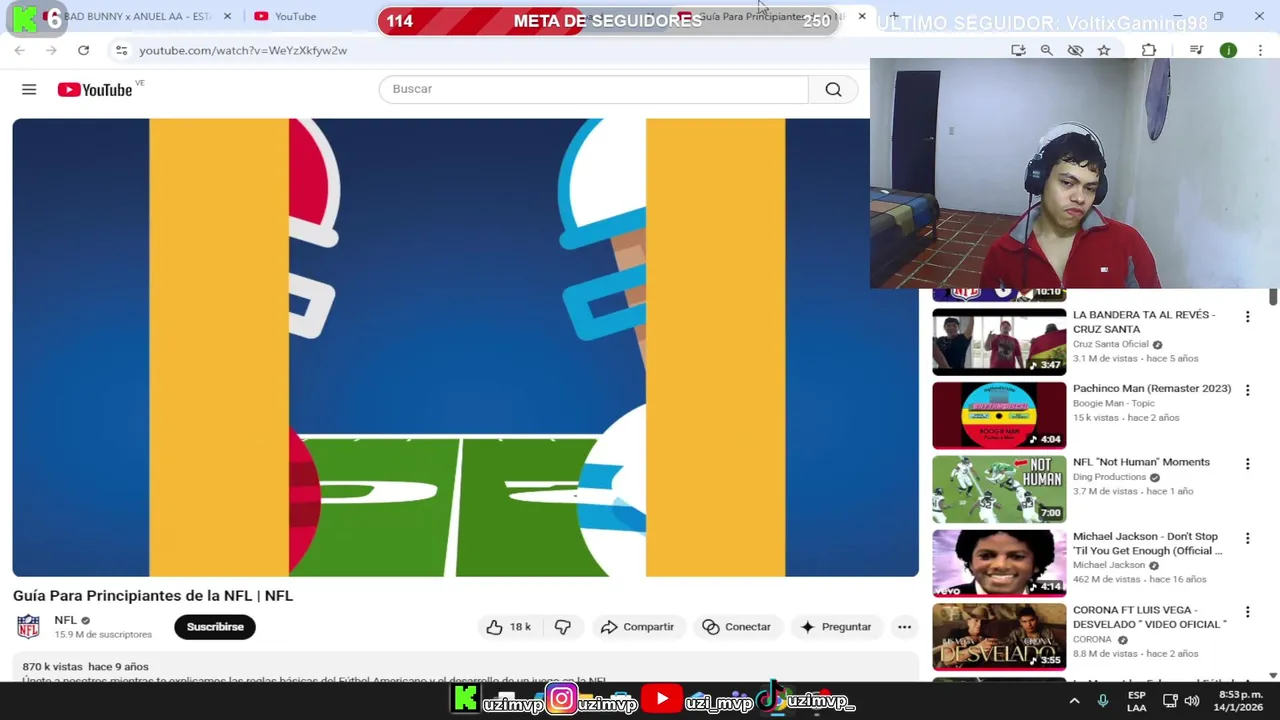This screenshot has width=1280, height=720.
Task: Open the NFL channel name link
Action: pyautogui.click(x=66, y=620)
